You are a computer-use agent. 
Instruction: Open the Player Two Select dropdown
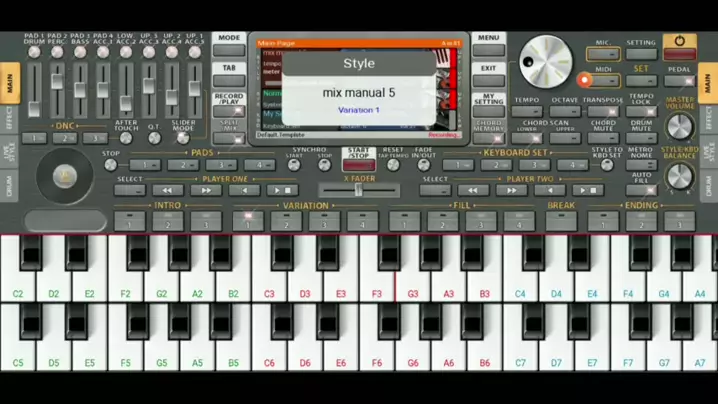(x=436, y=190)
